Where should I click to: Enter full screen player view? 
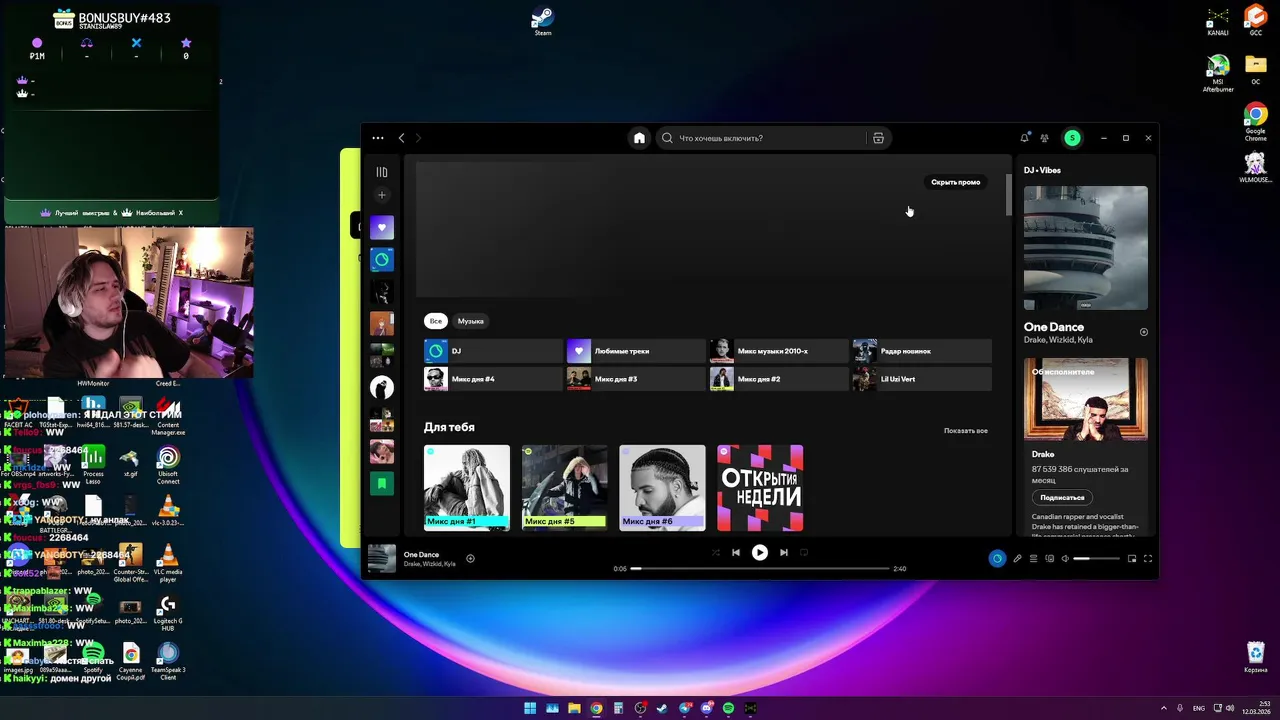pos(1148,559)
